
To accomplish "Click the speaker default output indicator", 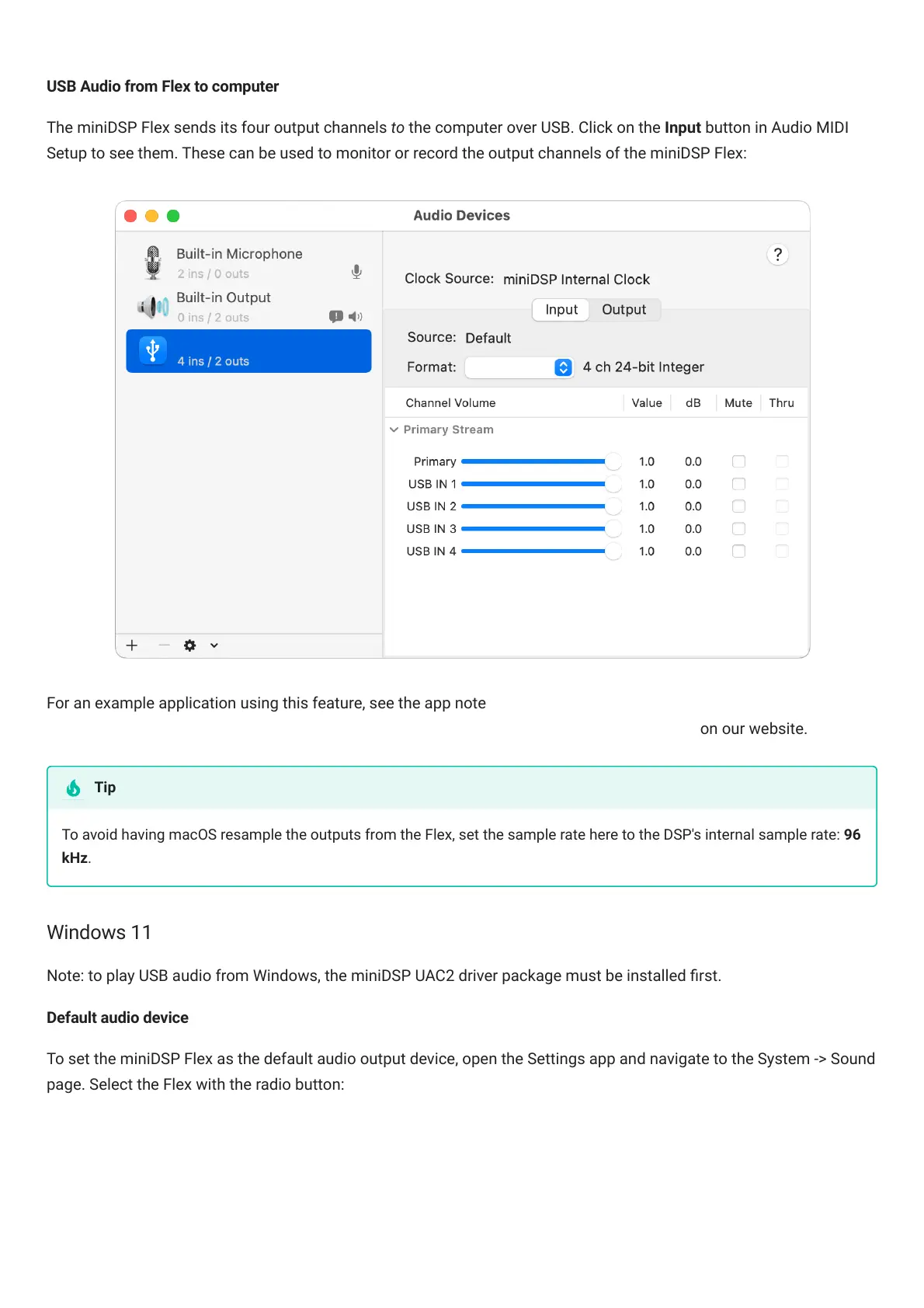I will [x=356, y=317].
